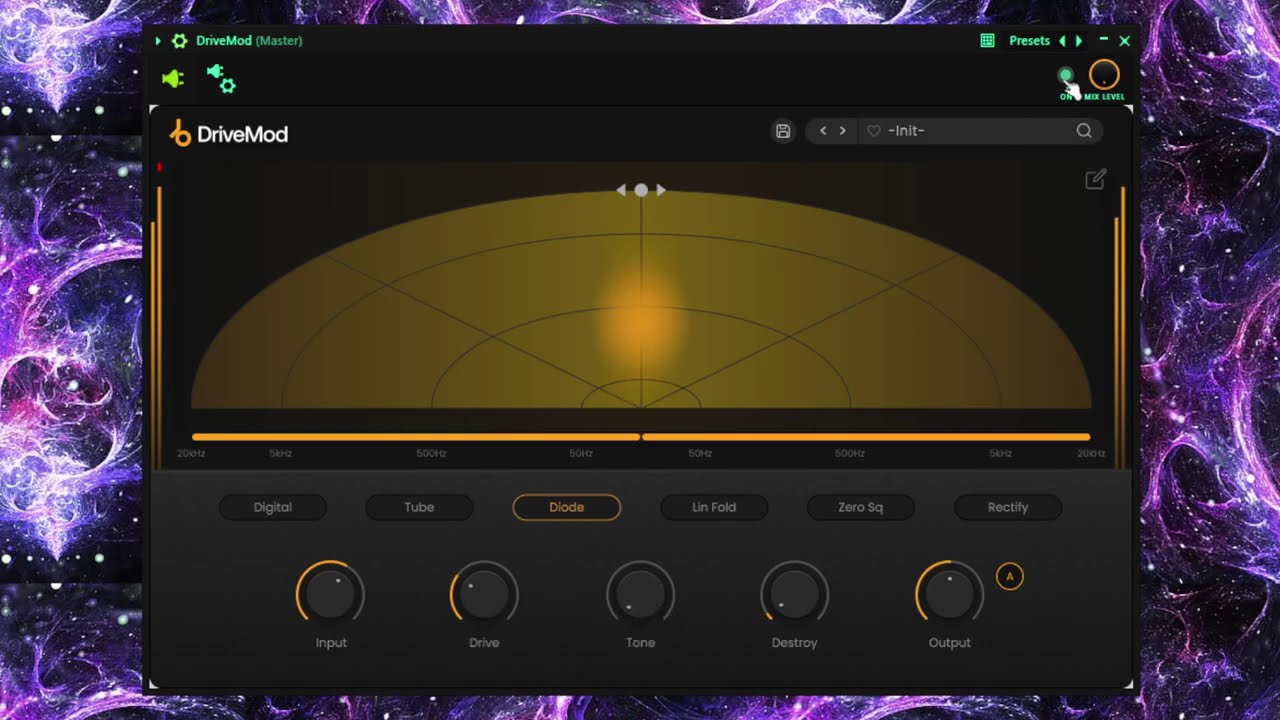This screenshot has width=1280, height=720.
Task: Click the left arrow beside center dot
Action: click(x=621, y=190)
